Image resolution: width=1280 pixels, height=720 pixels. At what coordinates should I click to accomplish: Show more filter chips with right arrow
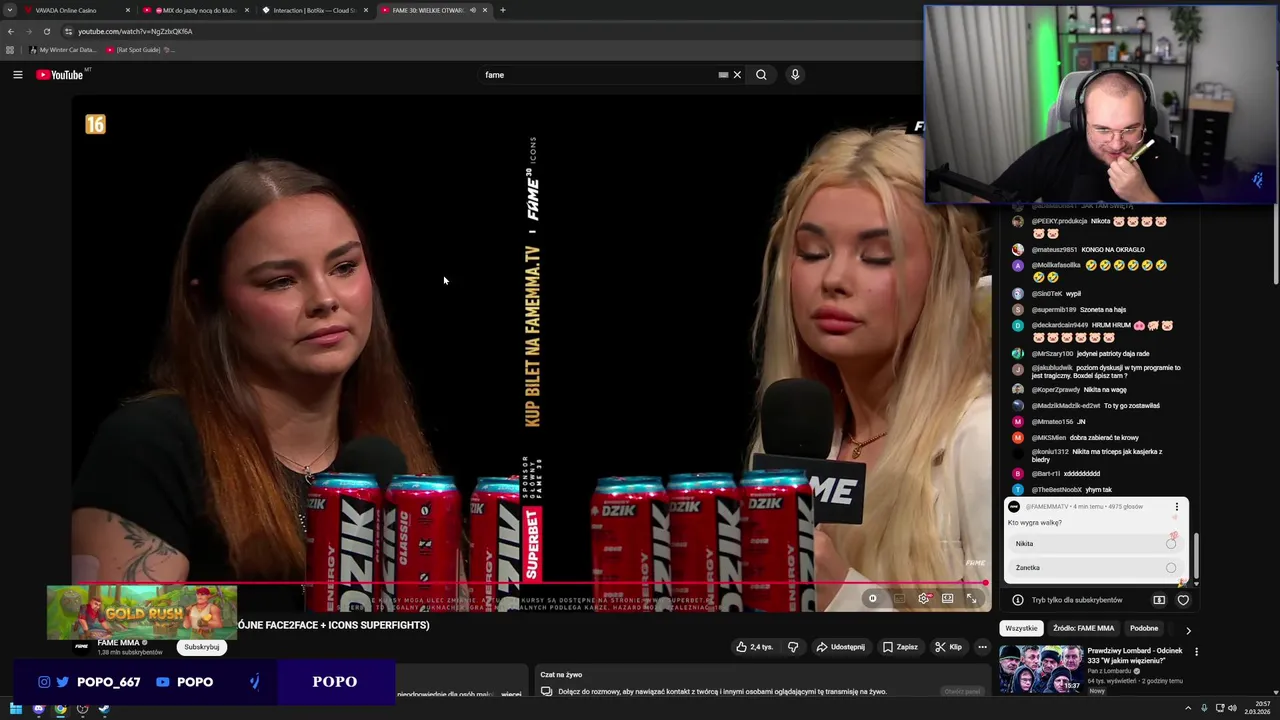pos(1188,630)
